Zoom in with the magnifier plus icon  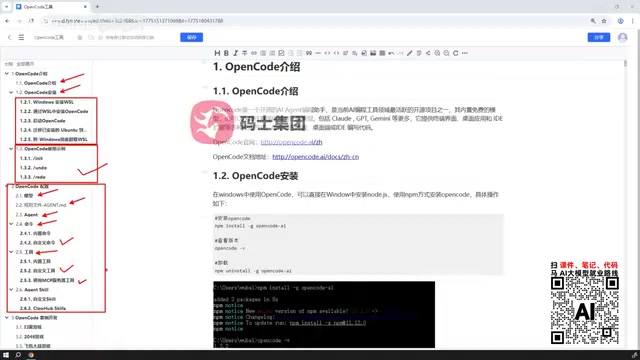tap(437, 53)
